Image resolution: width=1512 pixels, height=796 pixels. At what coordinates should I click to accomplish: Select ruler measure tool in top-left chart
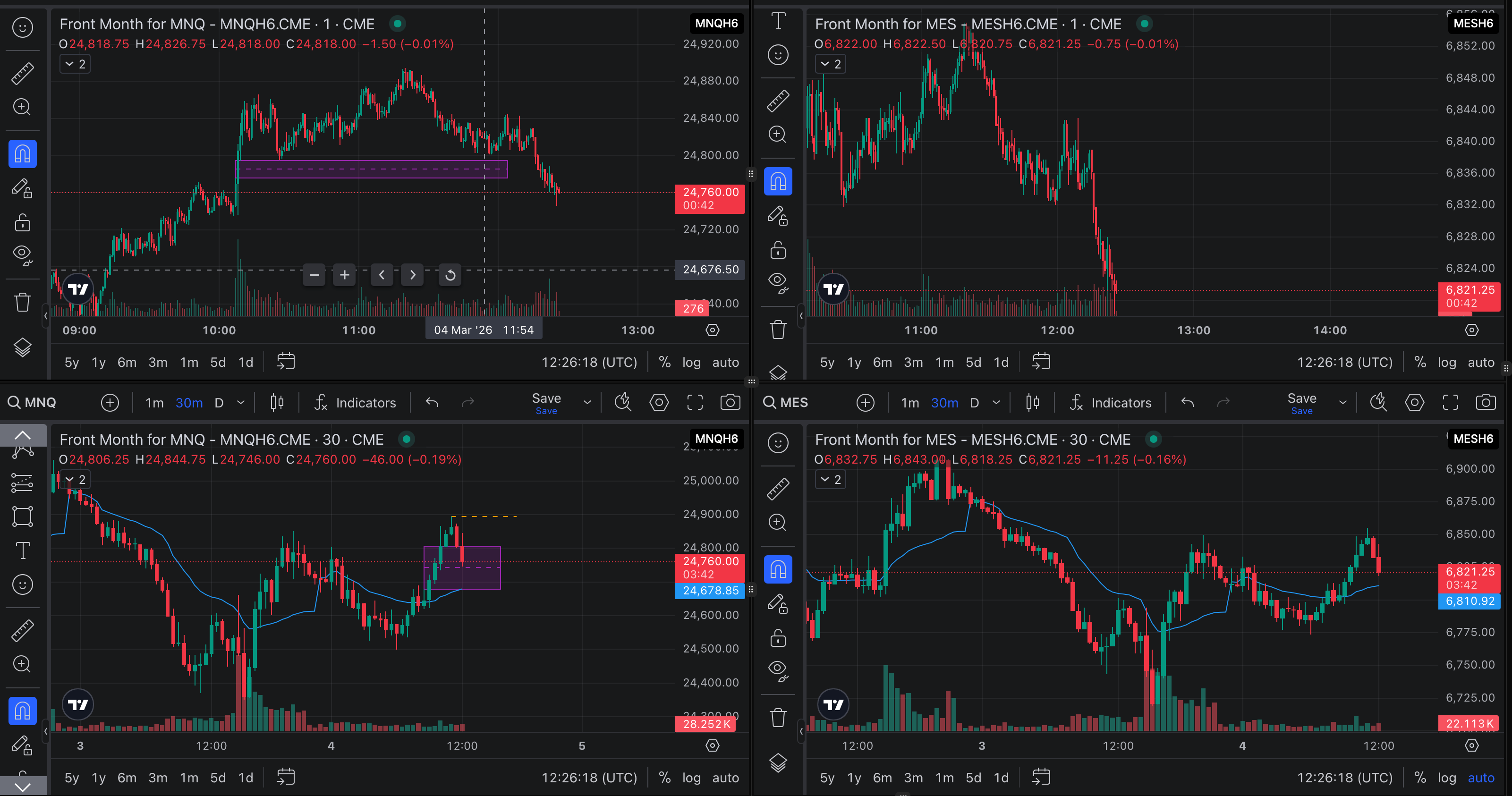(22, 73)
